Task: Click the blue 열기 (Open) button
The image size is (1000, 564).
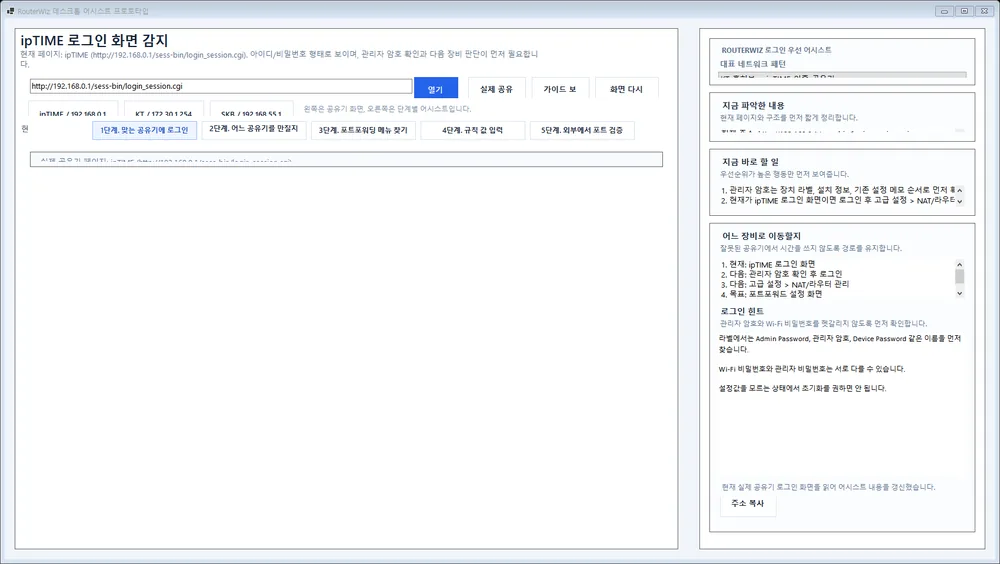Action: [x=436, y=88]
